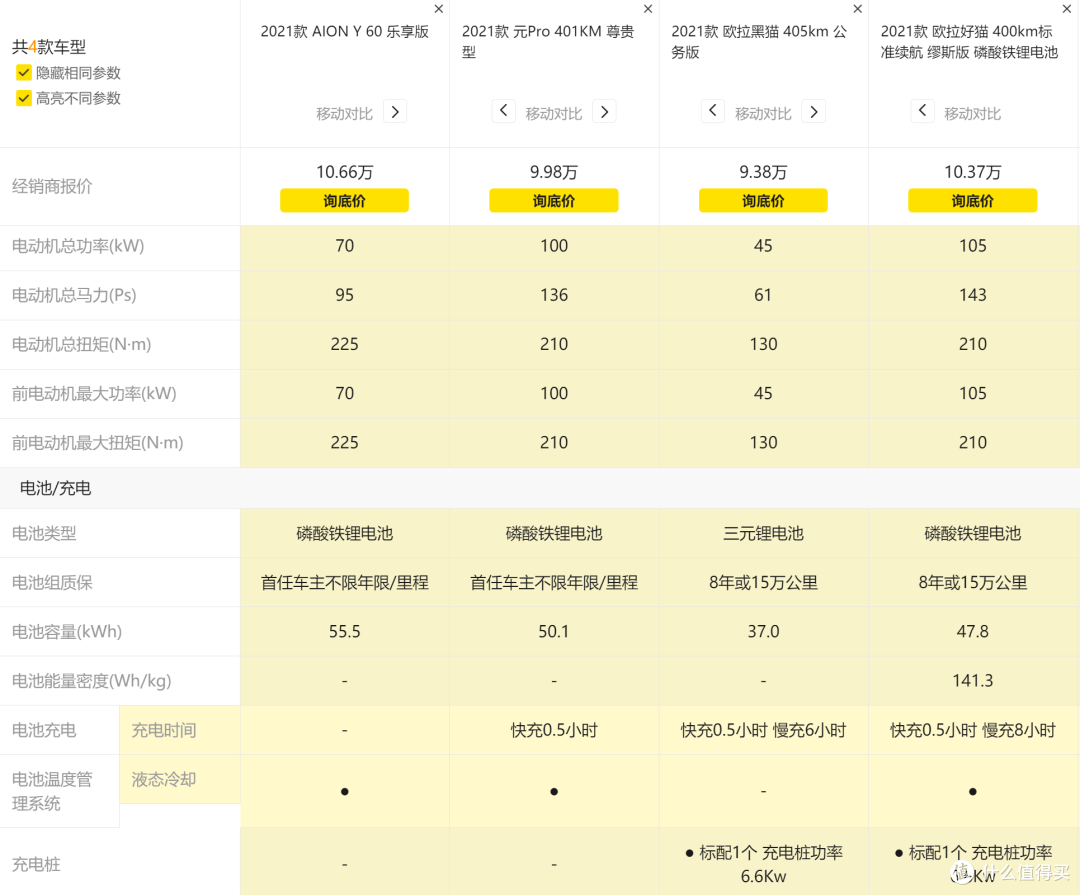Remove the 元Pro 401KM column with its X
The image size is (1080, 895).
point(647,9)
